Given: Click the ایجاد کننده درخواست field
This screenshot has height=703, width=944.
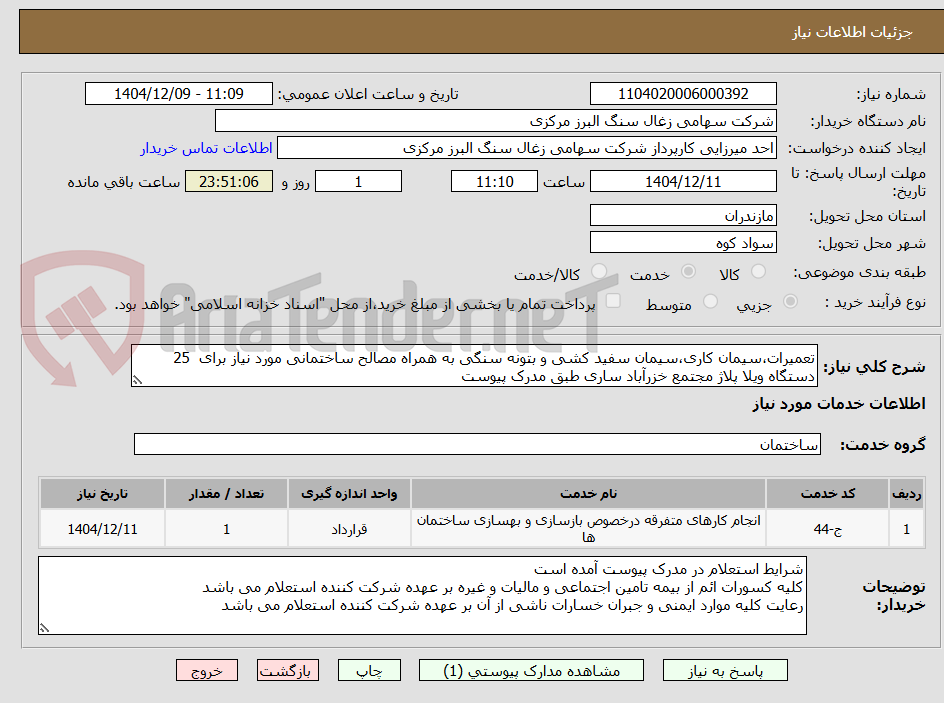Looking at the screenshot, I should click(527, 148).
